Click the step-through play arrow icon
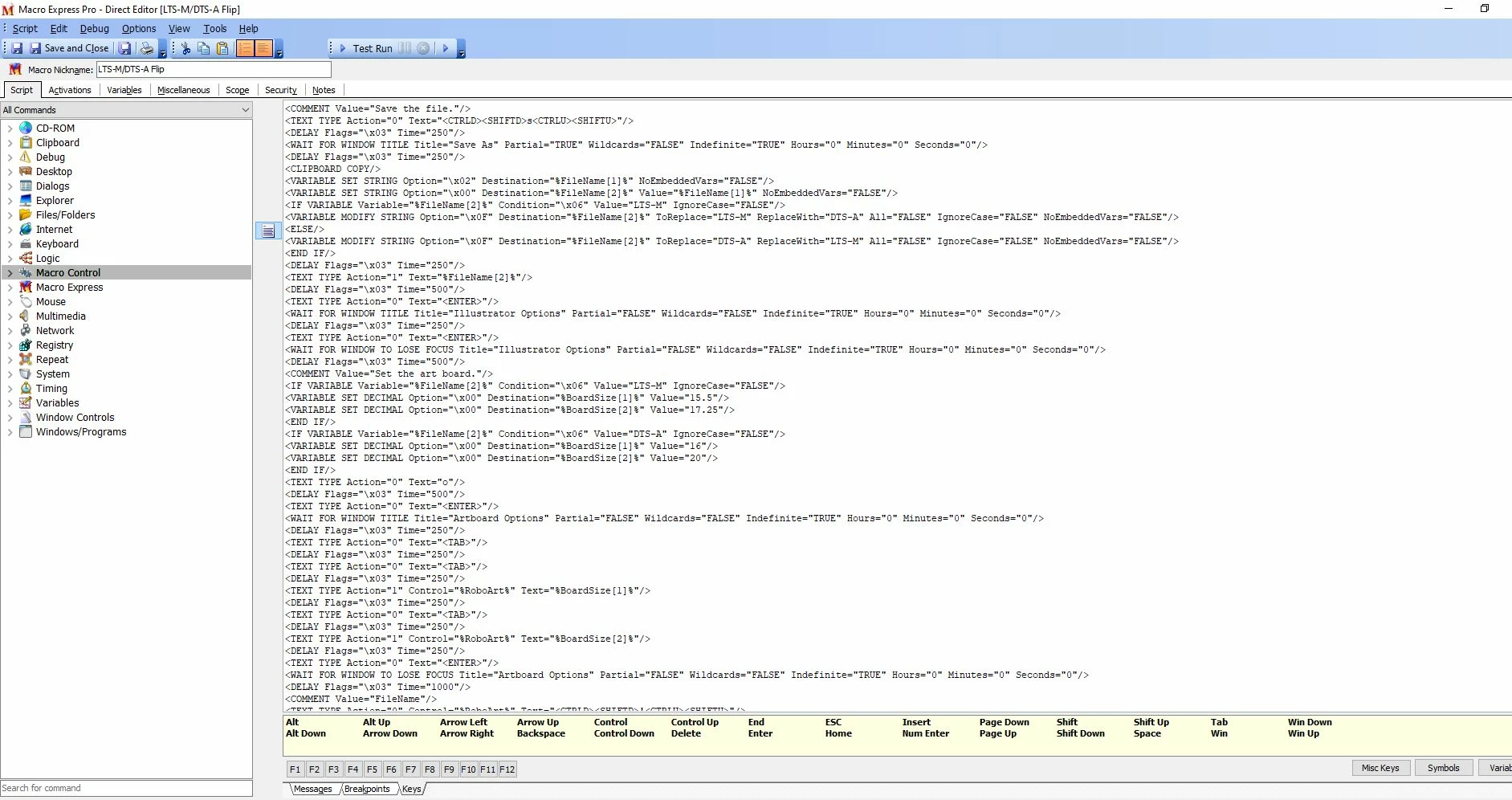Viewport: 1512px width, 800px height. tap(446, 48)
